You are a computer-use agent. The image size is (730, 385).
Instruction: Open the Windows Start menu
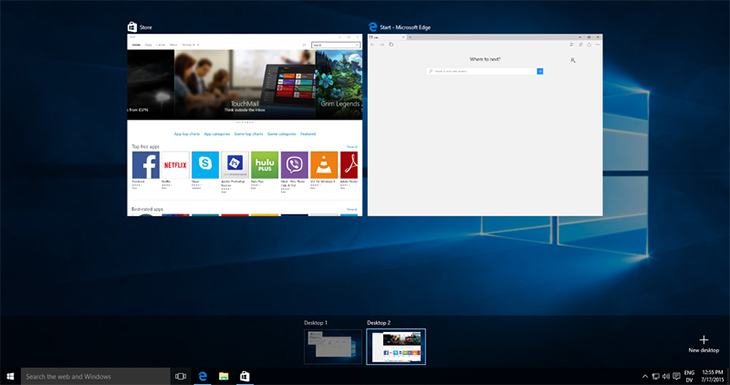click(x=10, y=376)
